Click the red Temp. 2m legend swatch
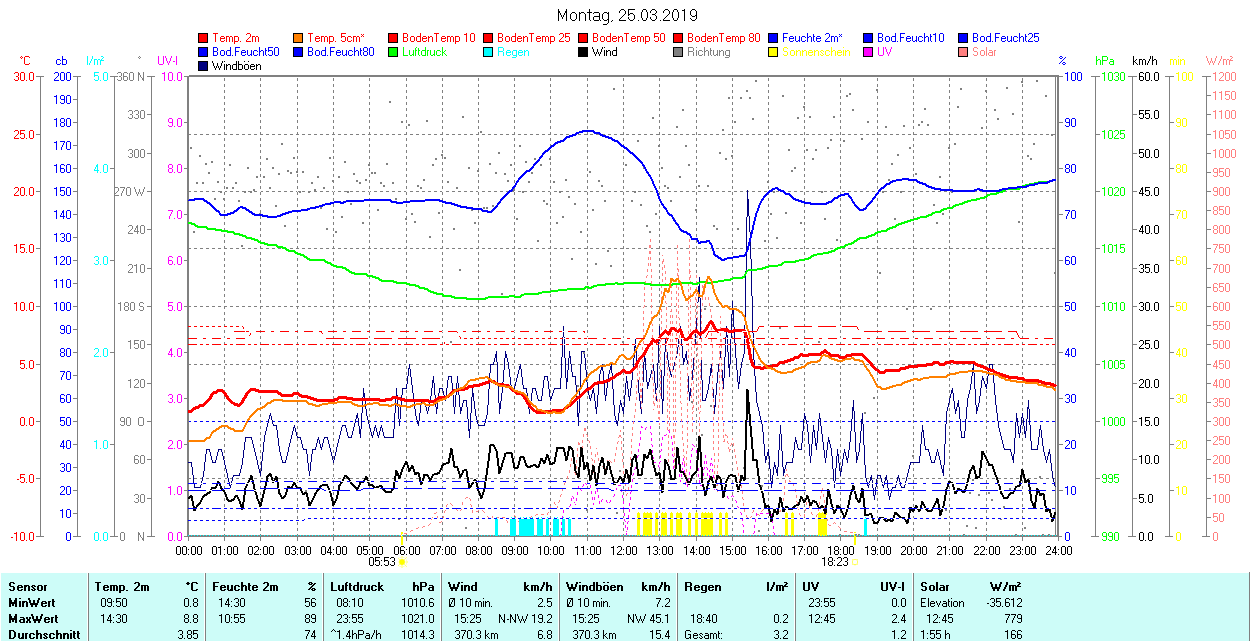 203,38
